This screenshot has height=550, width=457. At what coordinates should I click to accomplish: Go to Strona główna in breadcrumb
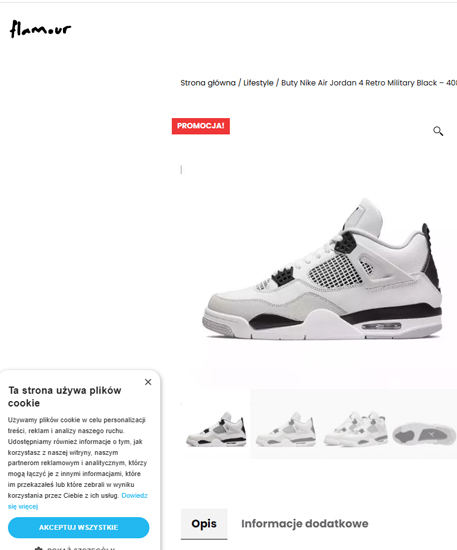[x=208, y=83]
